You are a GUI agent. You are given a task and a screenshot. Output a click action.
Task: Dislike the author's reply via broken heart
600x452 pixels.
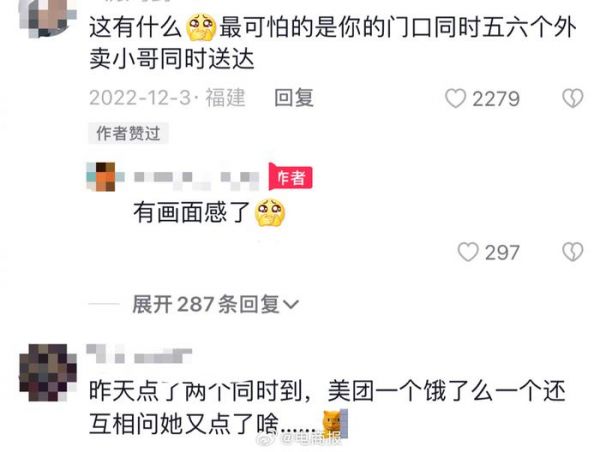point(572,252)
